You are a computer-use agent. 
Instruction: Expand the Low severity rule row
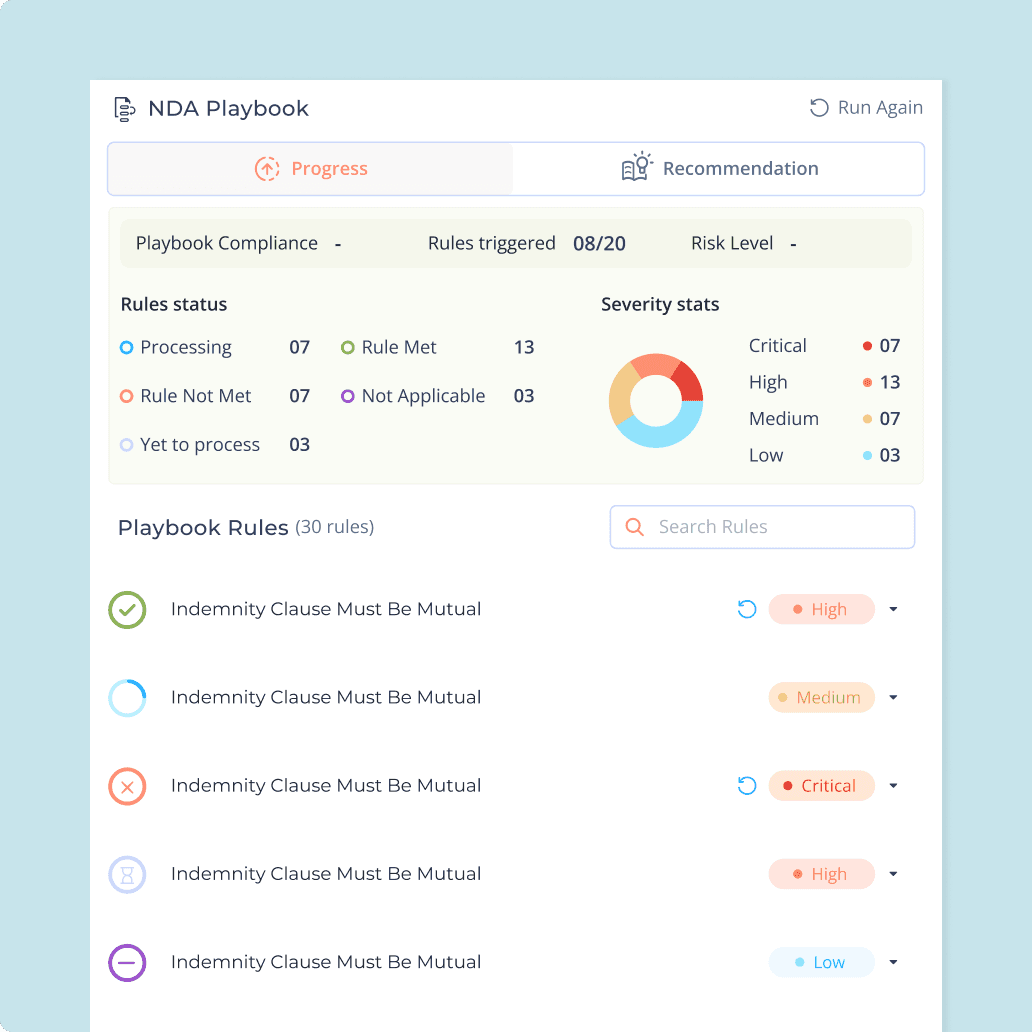(893, 962)
